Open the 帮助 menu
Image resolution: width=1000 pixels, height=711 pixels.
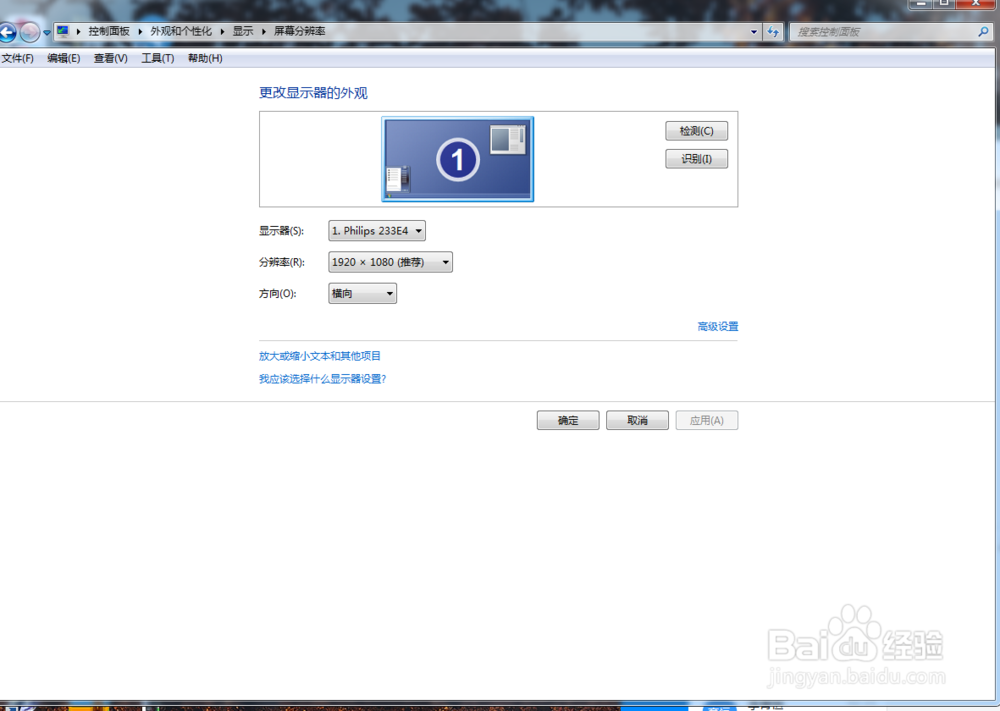[x=203, y=58]
